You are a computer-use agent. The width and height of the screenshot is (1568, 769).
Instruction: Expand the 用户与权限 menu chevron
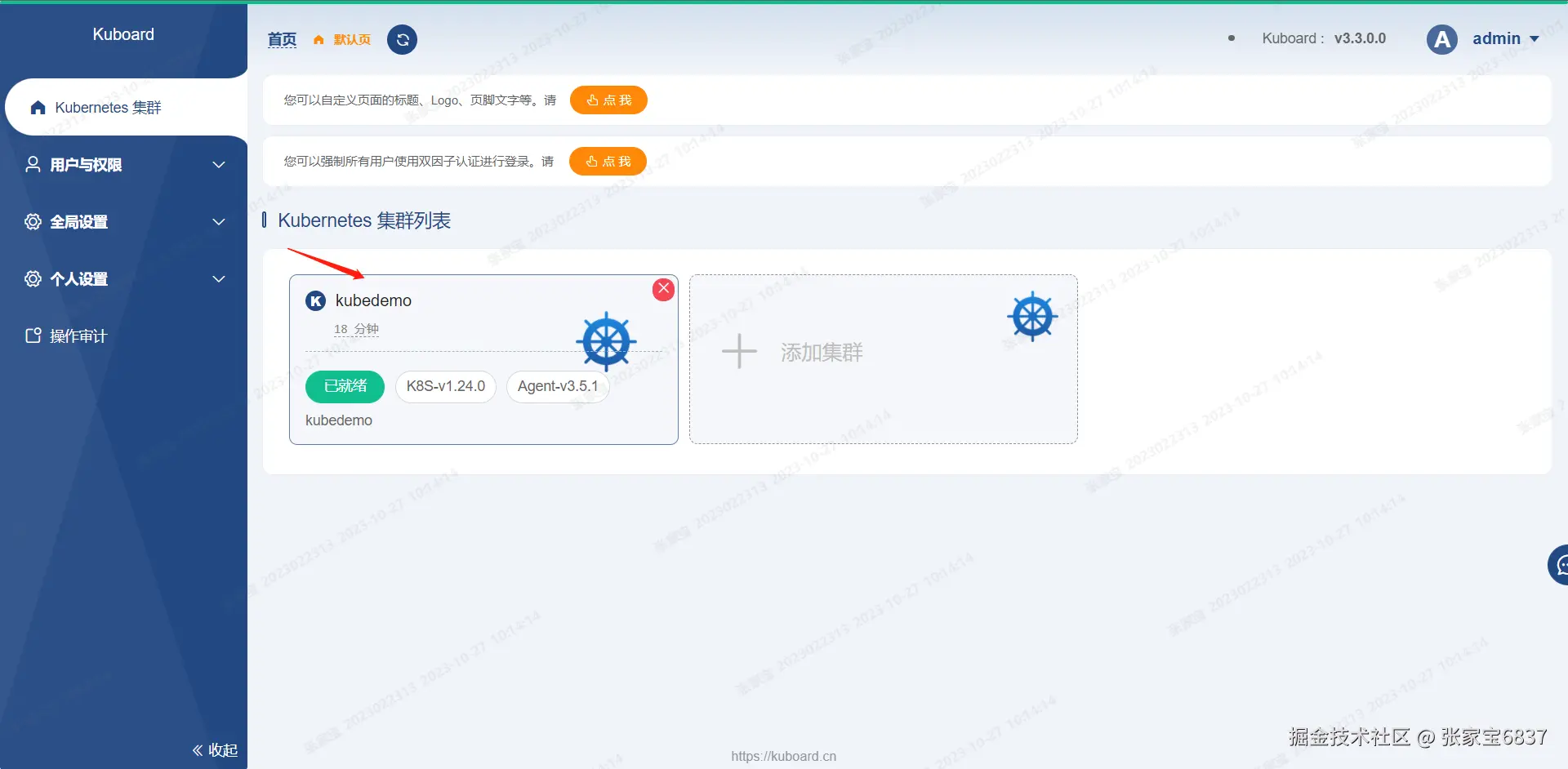pyautogui.click(x=219, y=165)
